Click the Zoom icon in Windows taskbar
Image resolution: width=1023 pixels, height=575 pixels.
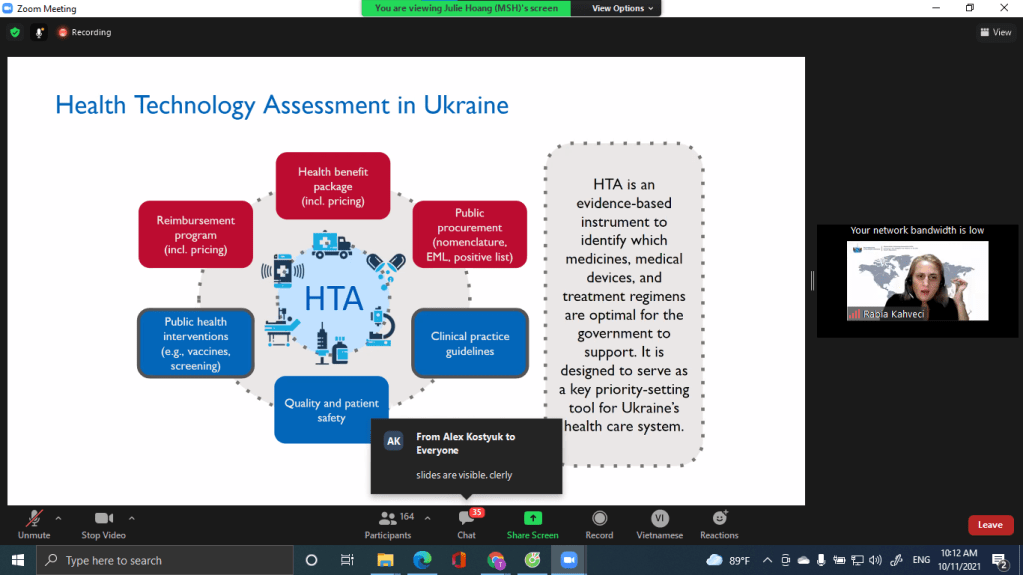pos(569,560)
